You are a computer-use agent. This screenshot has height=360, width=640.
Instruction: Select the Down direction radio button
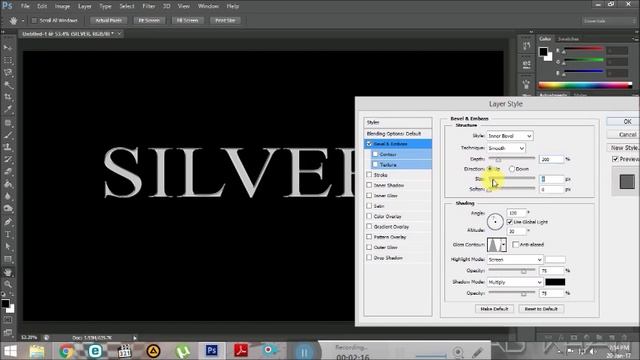click(511, 169)
